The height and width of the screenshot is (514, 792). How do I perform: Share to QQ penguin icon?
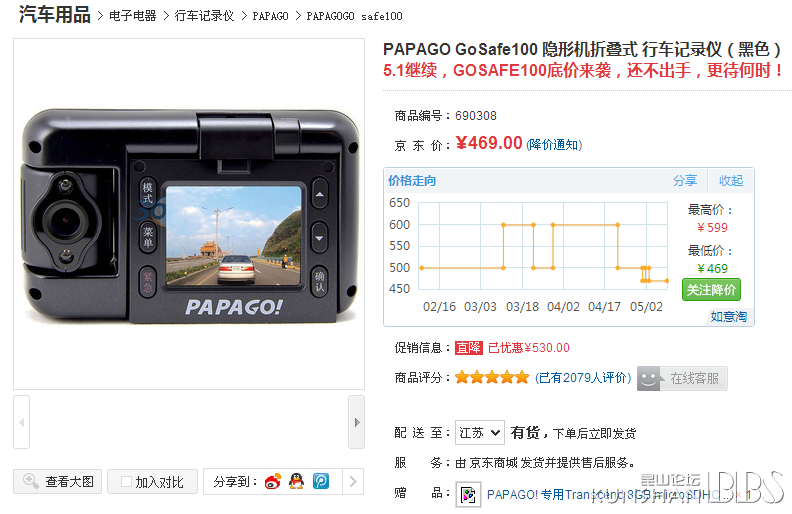tap(296, 481)
